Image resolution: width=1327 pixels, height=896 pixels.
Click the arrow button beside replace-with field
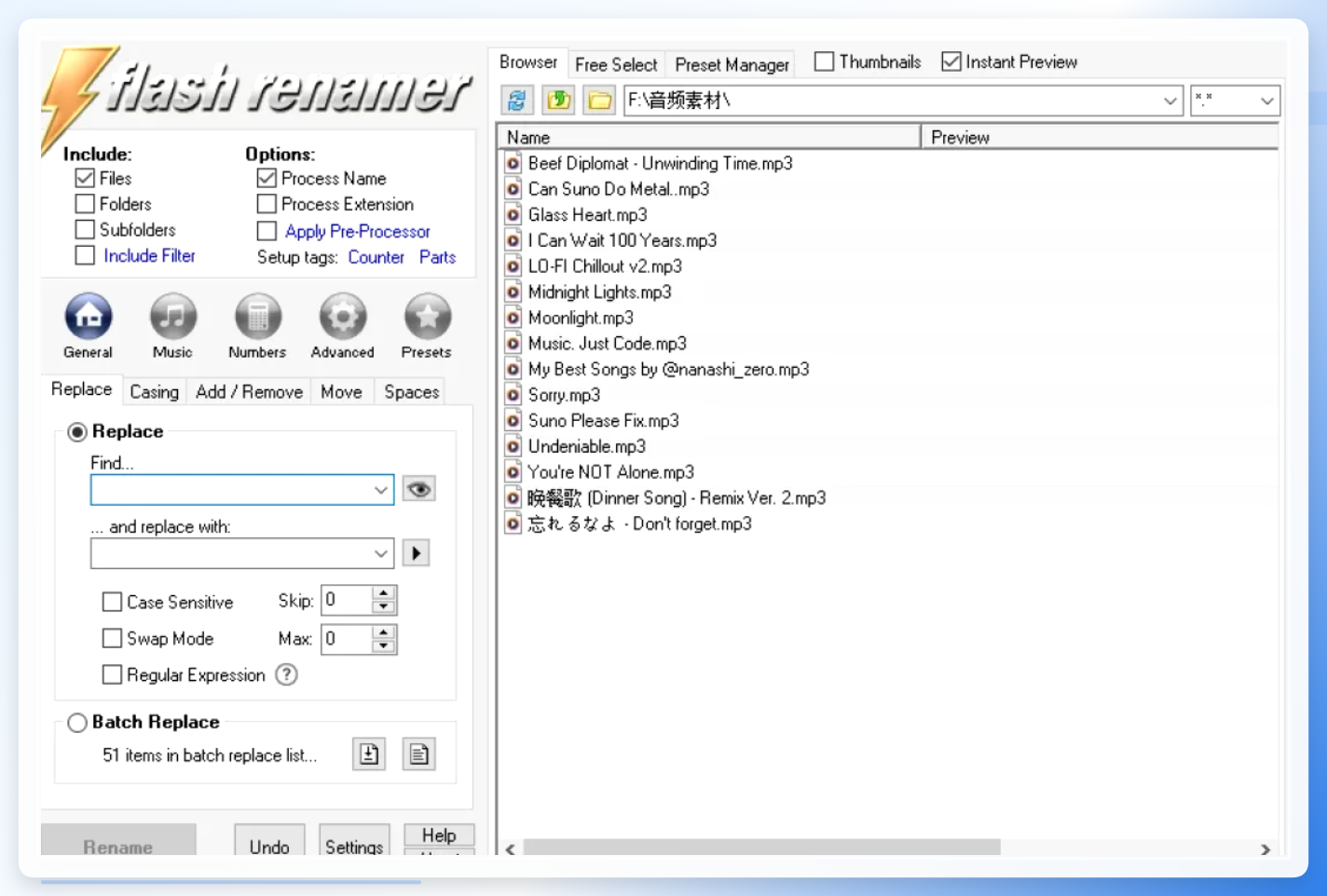tap(416, 553)
